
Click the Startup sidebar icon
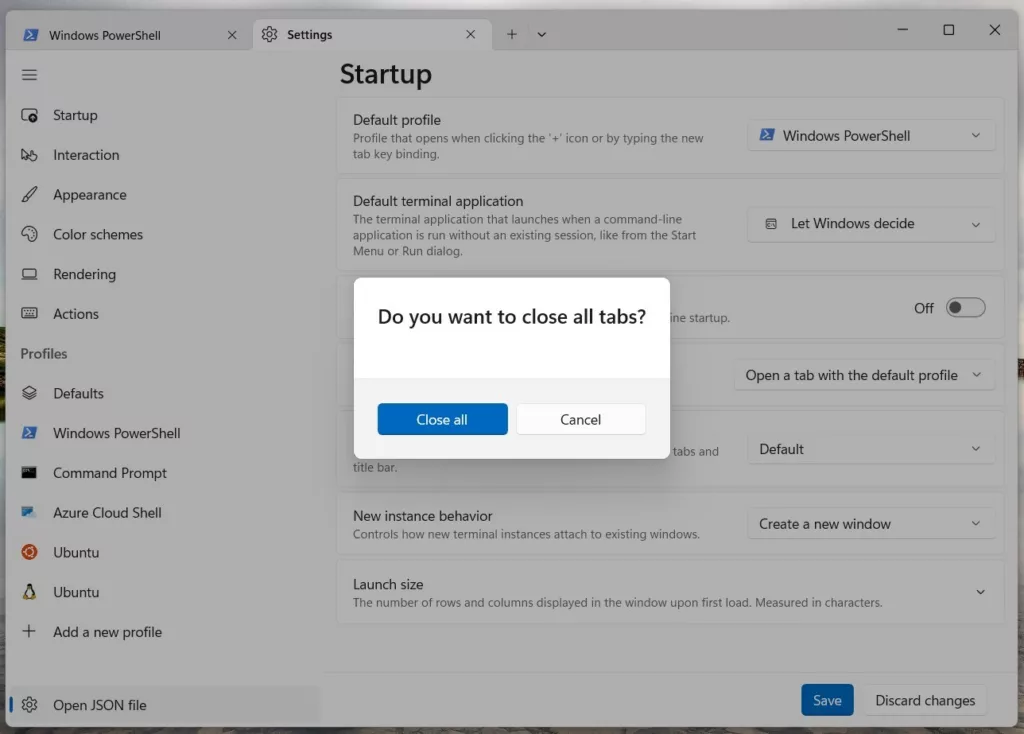pos(29,116)
